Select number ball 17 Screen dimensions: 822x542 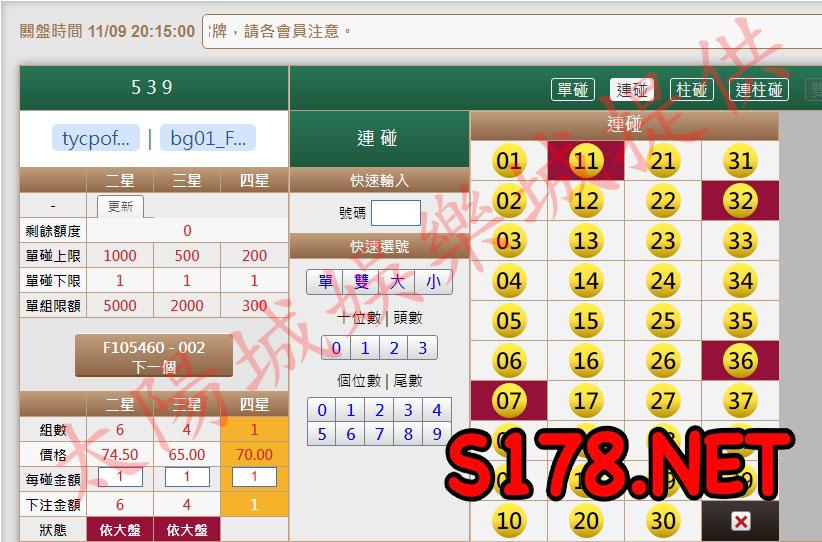point(586,400)
